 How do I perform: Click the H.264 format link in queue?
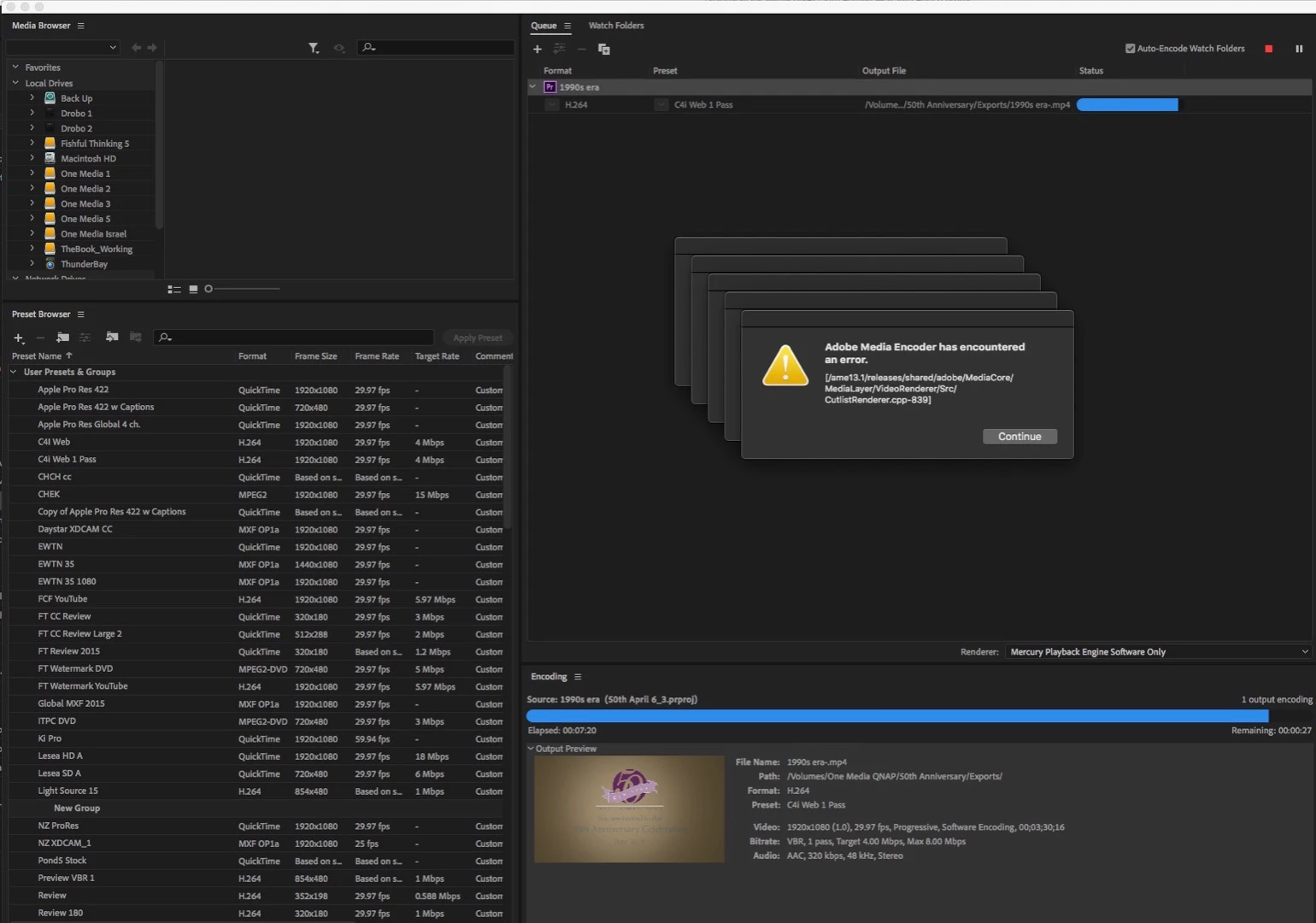click(x=576, y=105)
